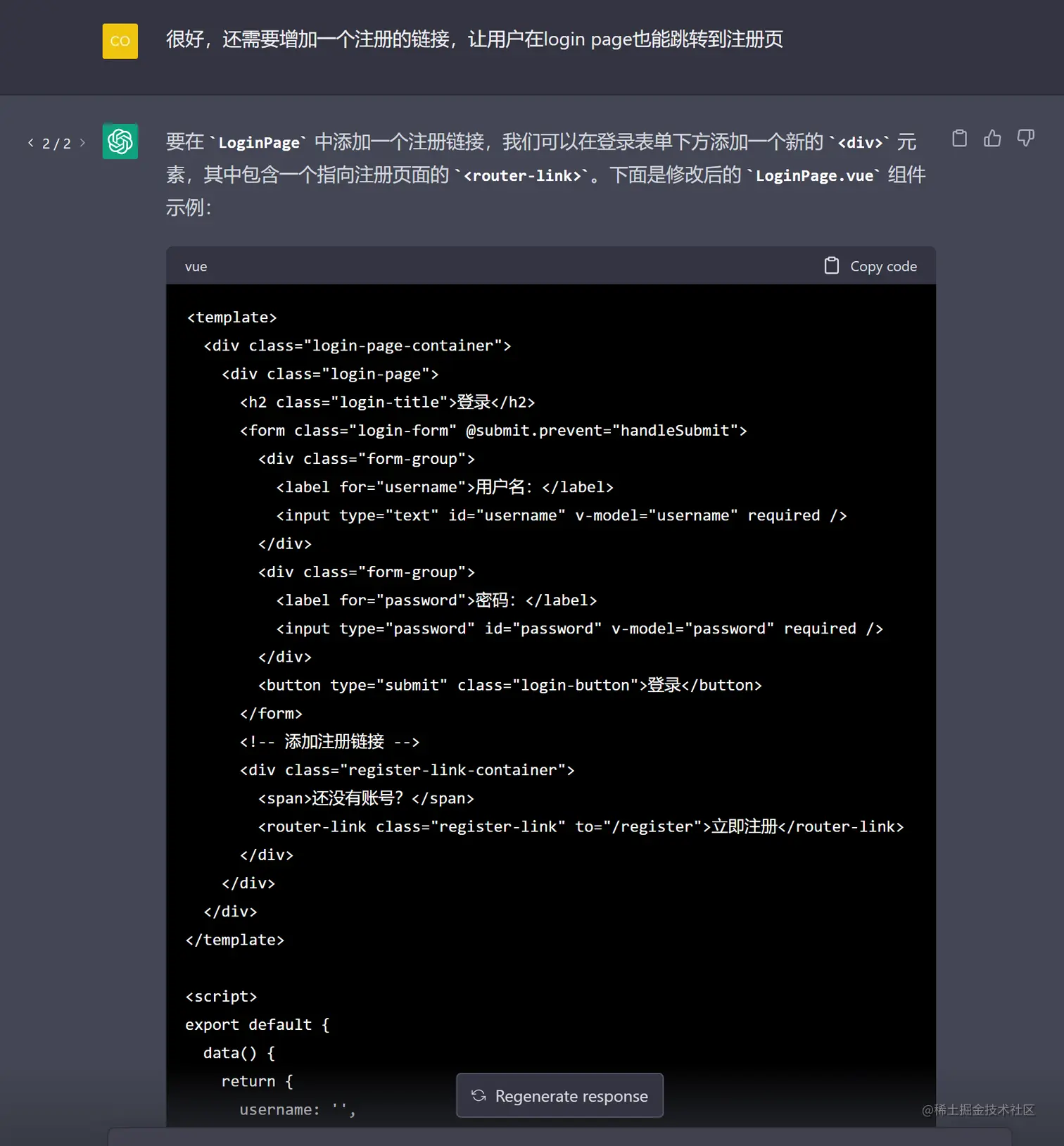Click the username: '', code line
Screen dimensions: 1064x1146
point(298,1110)
